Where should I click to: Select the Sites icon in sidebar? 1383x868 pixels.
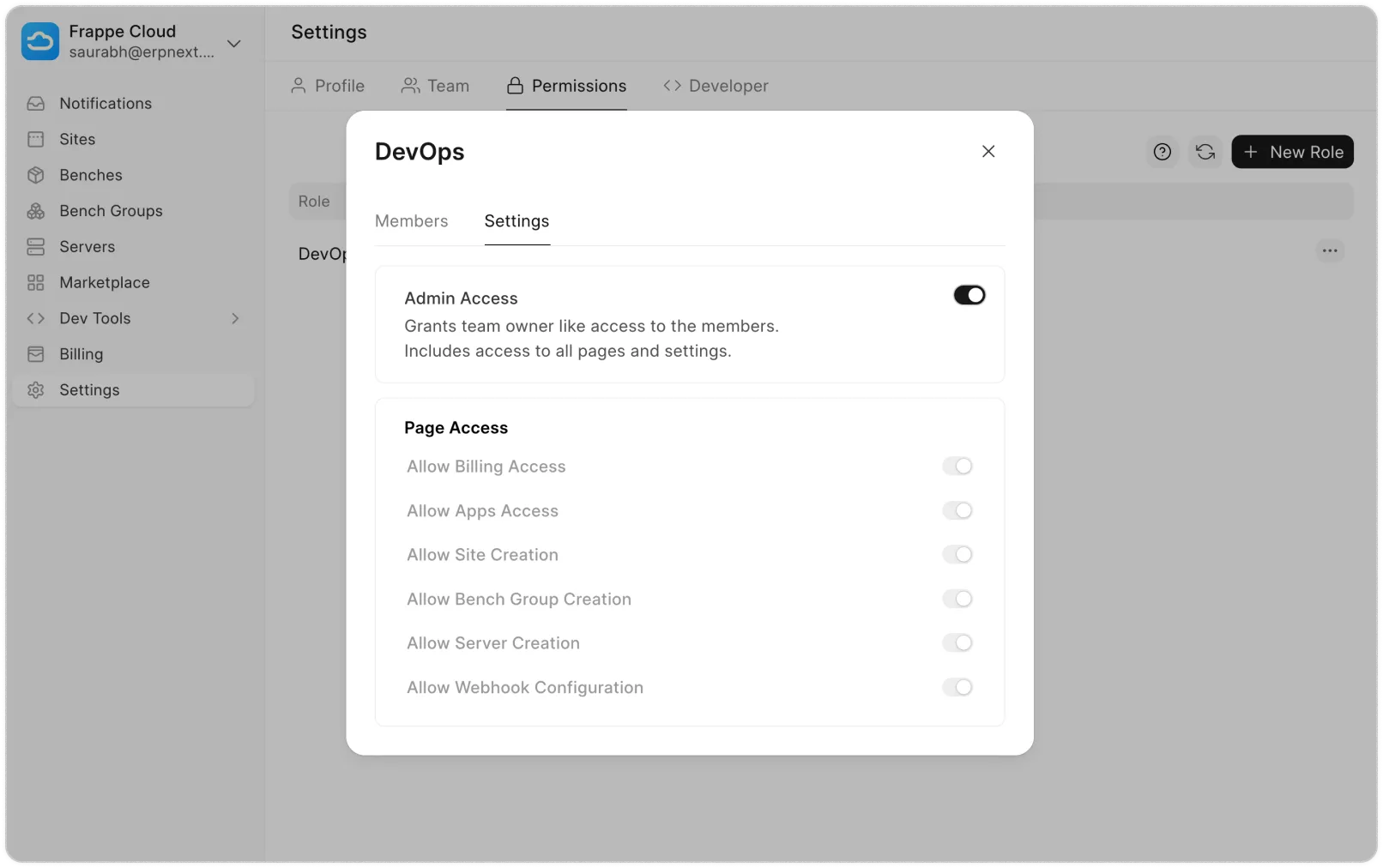(76, 139)
